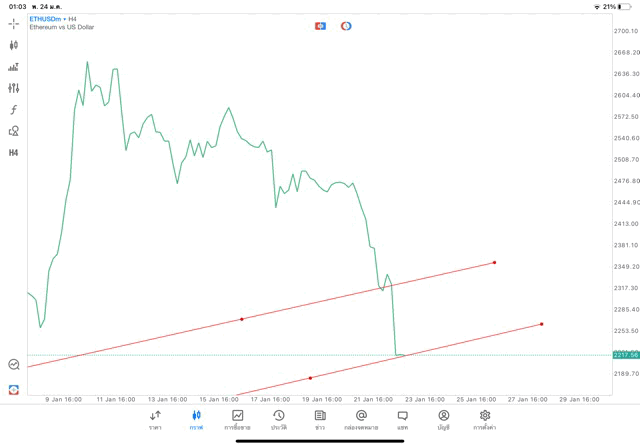Open the กล่องจดหมาย mailbox tab
Image resolution: width=640 pixels, height=447 pixels.
click(x=360, y=419)
